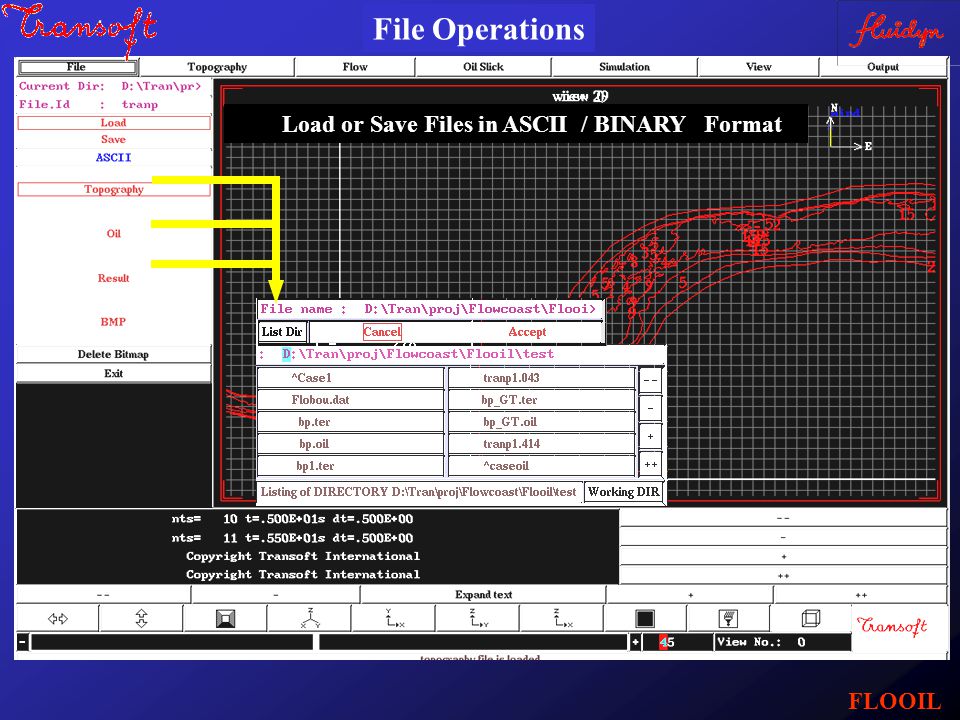This screenshot has height=720, width=960.
Task: Click the '++' button right of Expand text
Action: tap(861, 594)
